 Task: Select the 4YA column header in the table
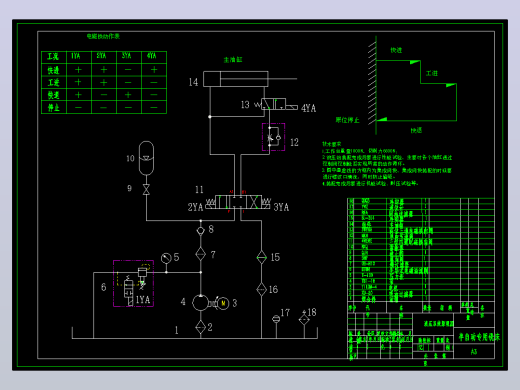[152, 56]
